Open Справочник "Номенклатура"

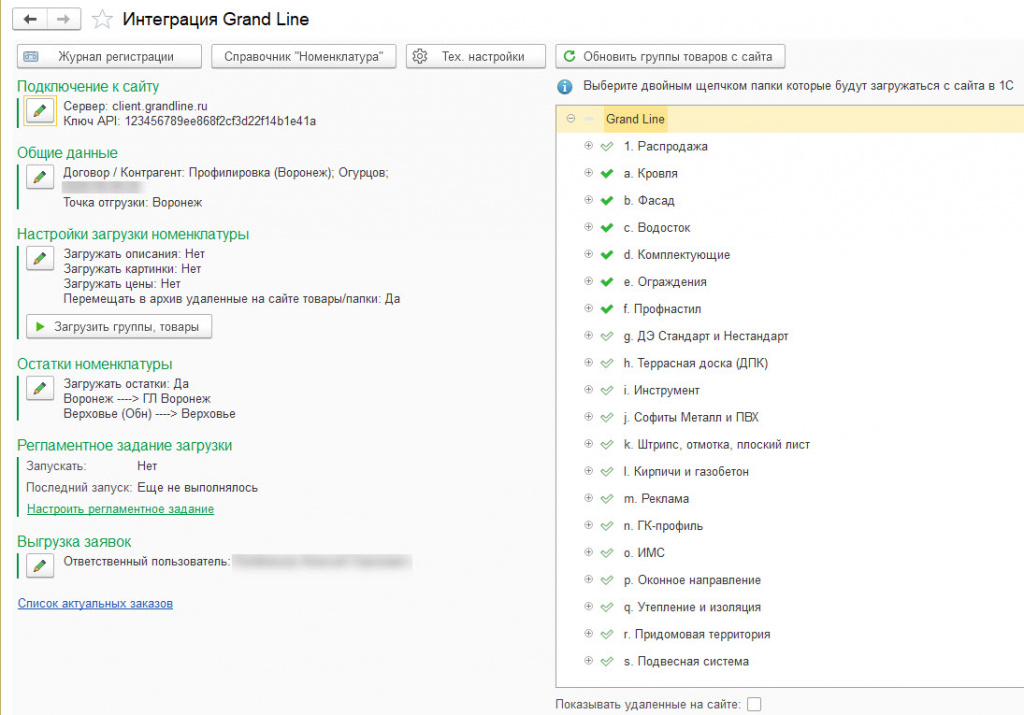pos(304,57)
